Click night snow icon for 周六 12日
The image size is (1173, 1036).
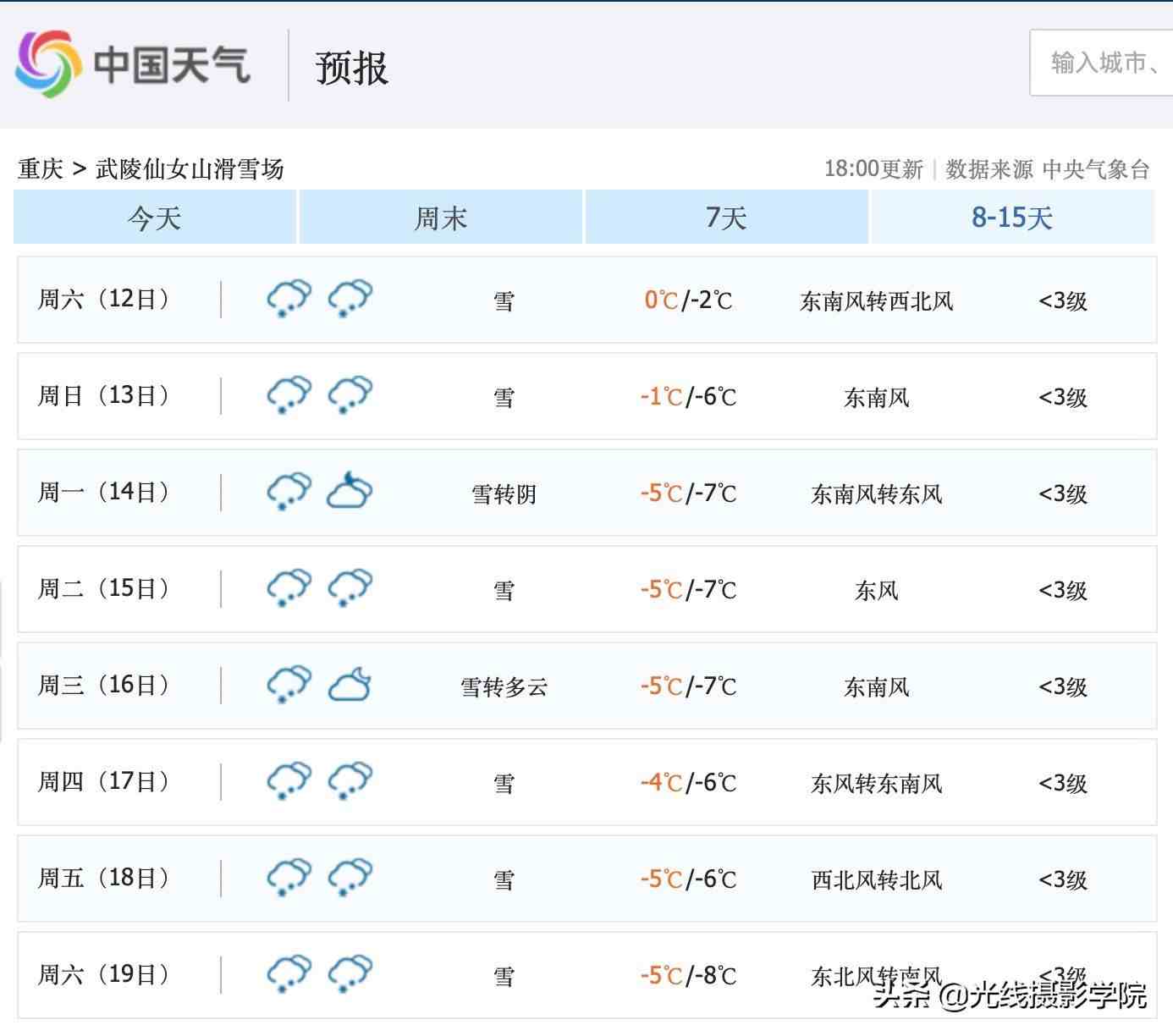click(x=350, y=299)
